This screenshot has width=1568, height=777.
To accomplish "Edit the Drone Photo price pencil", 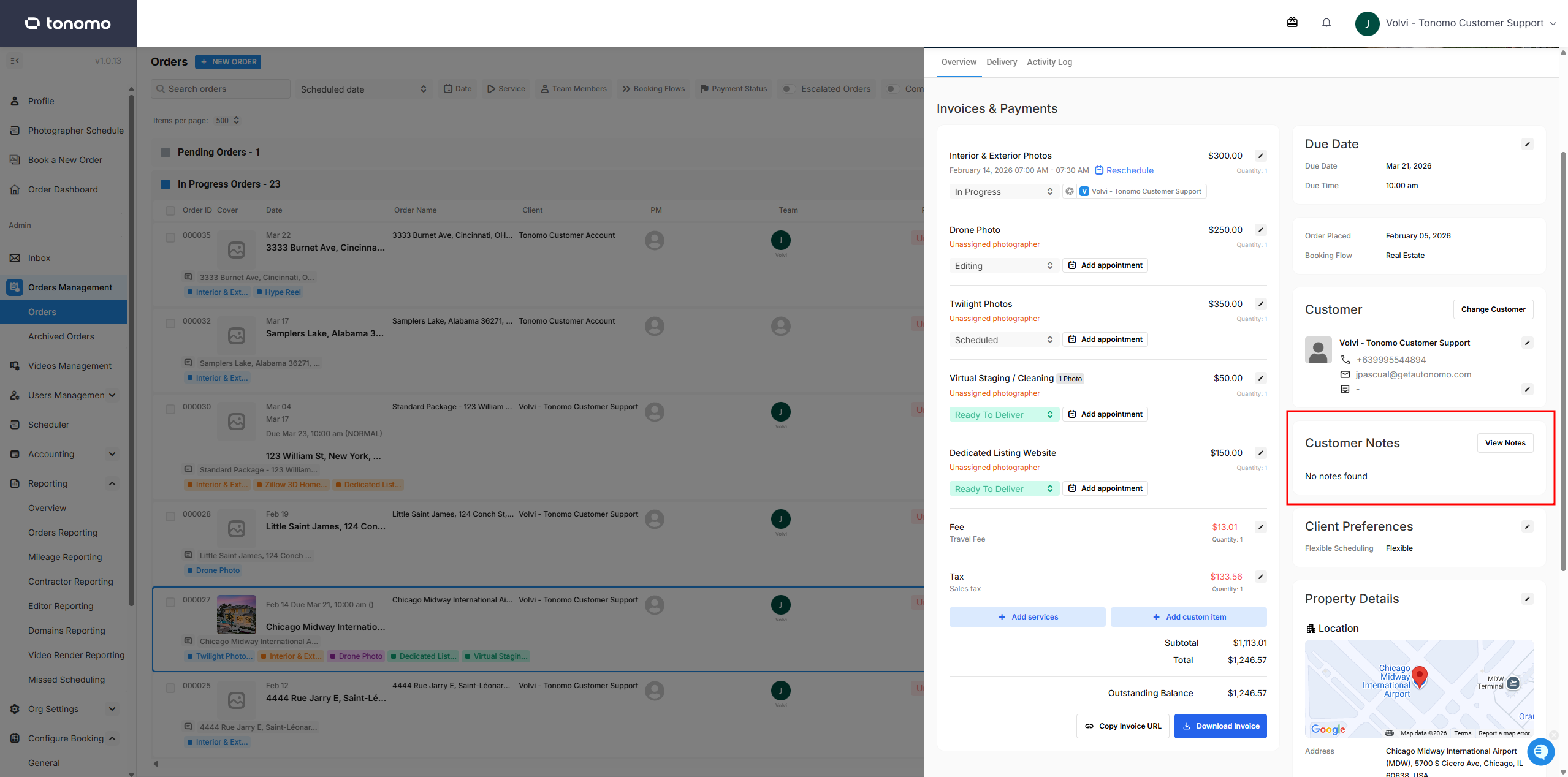I will click(x=1261, y=230).
